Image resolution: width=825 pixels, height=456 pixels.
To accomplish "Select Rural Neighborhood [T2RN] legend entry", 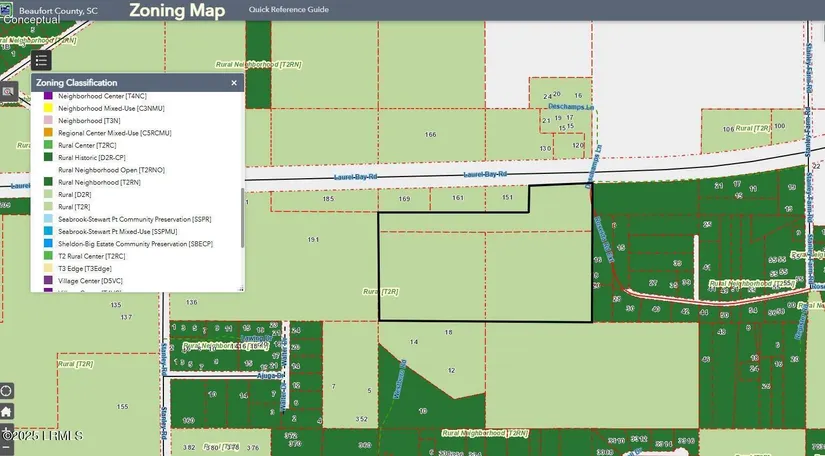I will click(99, 182).
